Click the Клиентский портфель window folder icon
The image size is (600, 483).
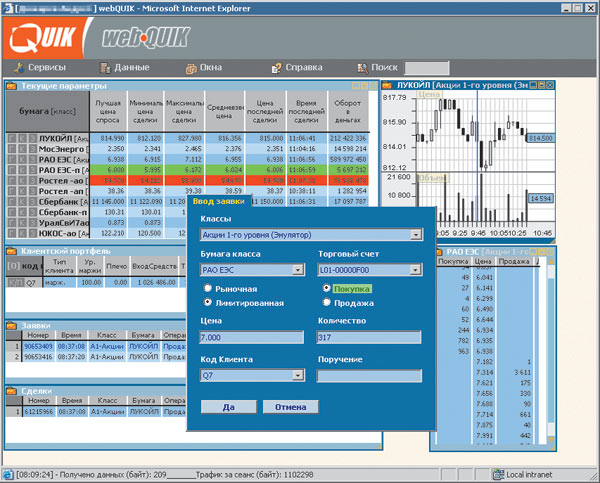[11, 251]
